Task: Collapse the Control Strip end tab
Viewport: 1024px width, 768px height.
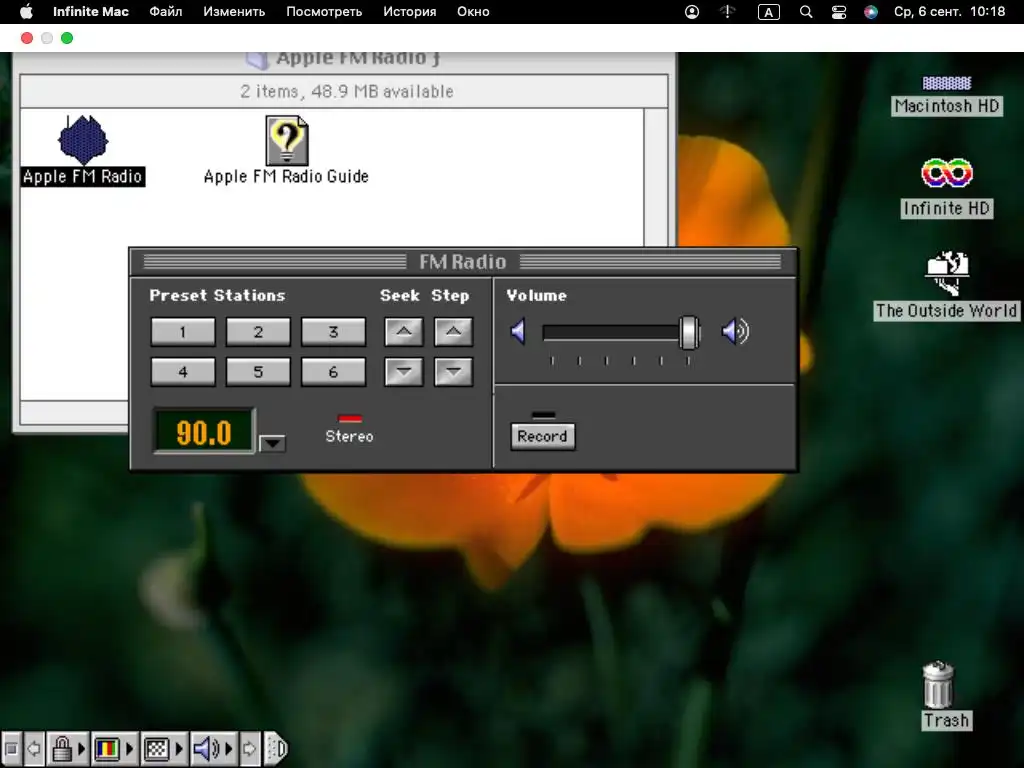Action: pos(276,748)
